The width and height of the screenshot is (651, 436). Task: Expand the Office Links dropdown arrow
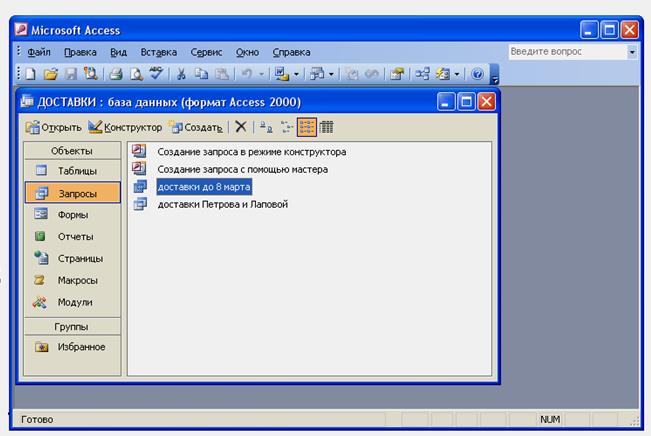tap(296, 75)
